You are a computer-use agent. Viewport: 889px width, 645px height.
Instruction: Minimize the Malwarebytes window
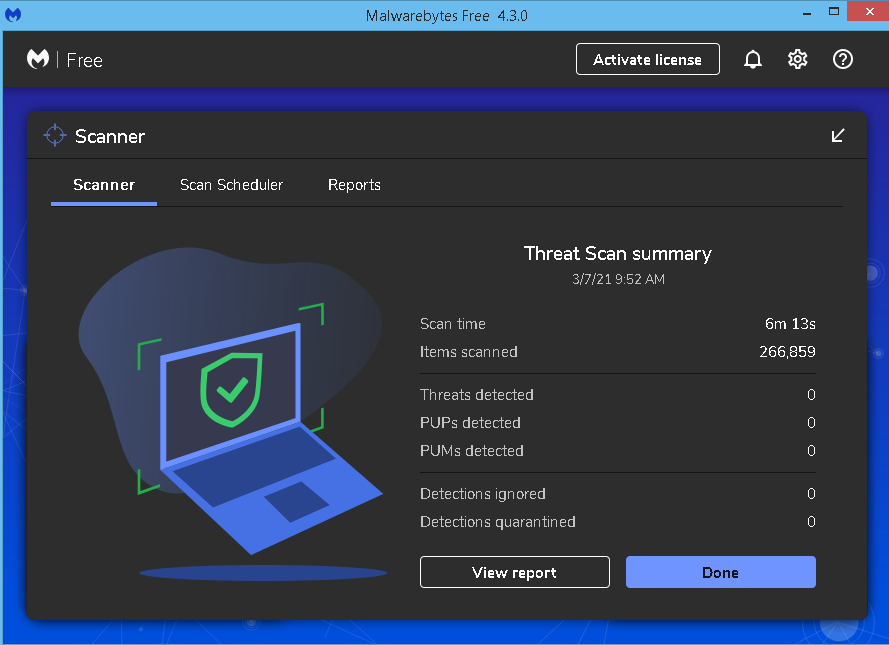(806, 12)
